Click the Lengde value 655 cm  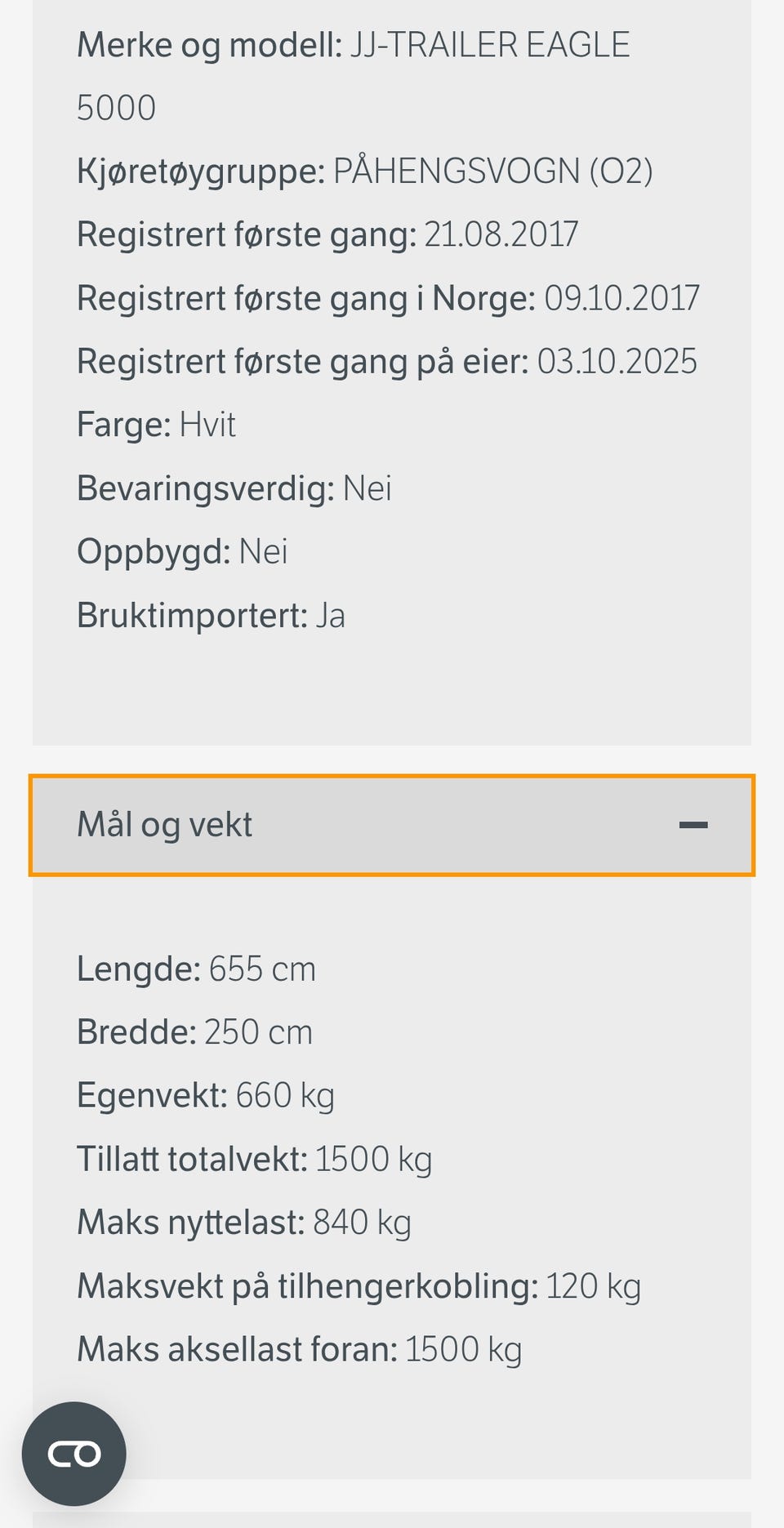pyautogui.click(x=263, y=969)
